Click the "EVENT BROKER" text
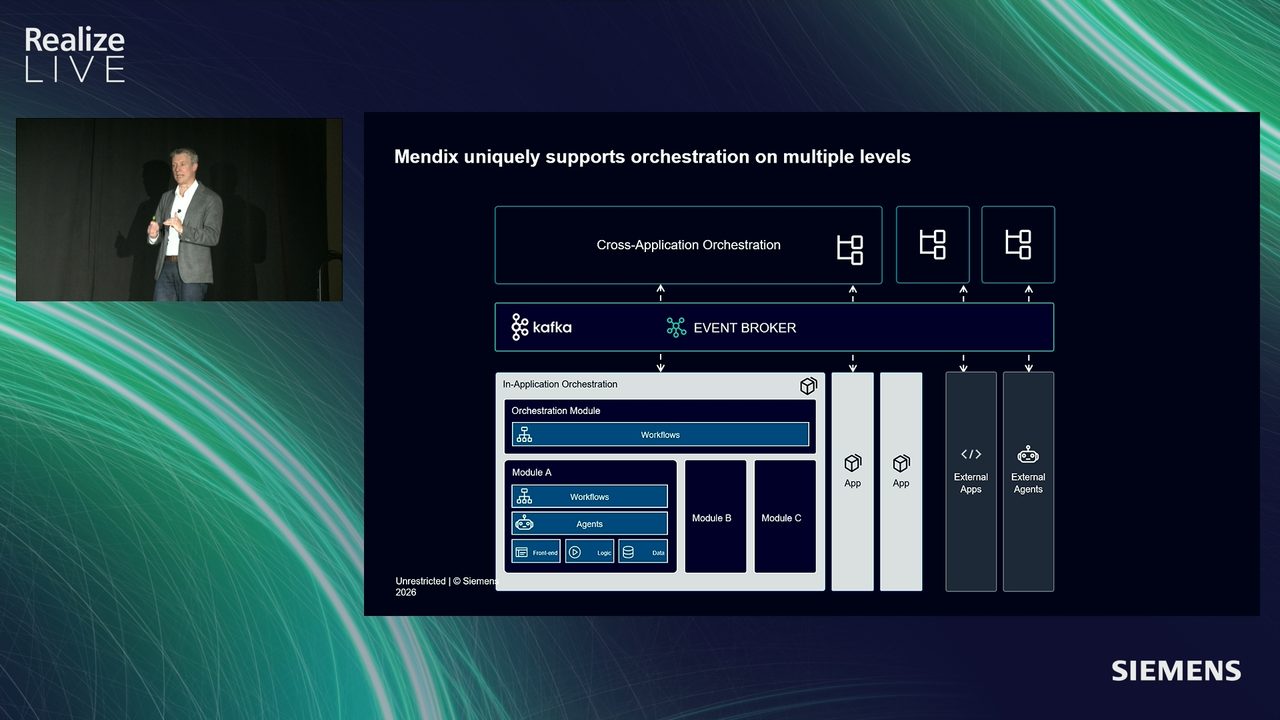This screenshot has height=720, width=1280. 745,328
